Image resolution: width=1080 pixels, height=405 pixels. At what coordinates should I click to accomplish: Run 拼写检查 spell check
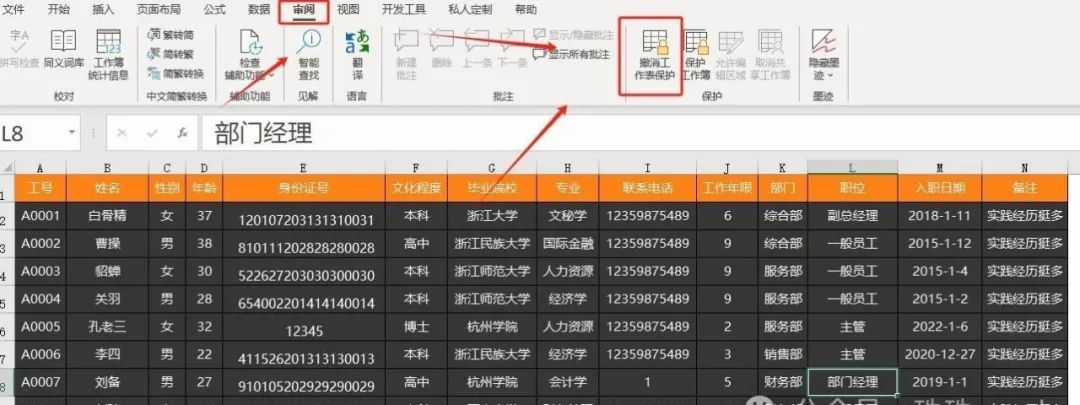19,50
